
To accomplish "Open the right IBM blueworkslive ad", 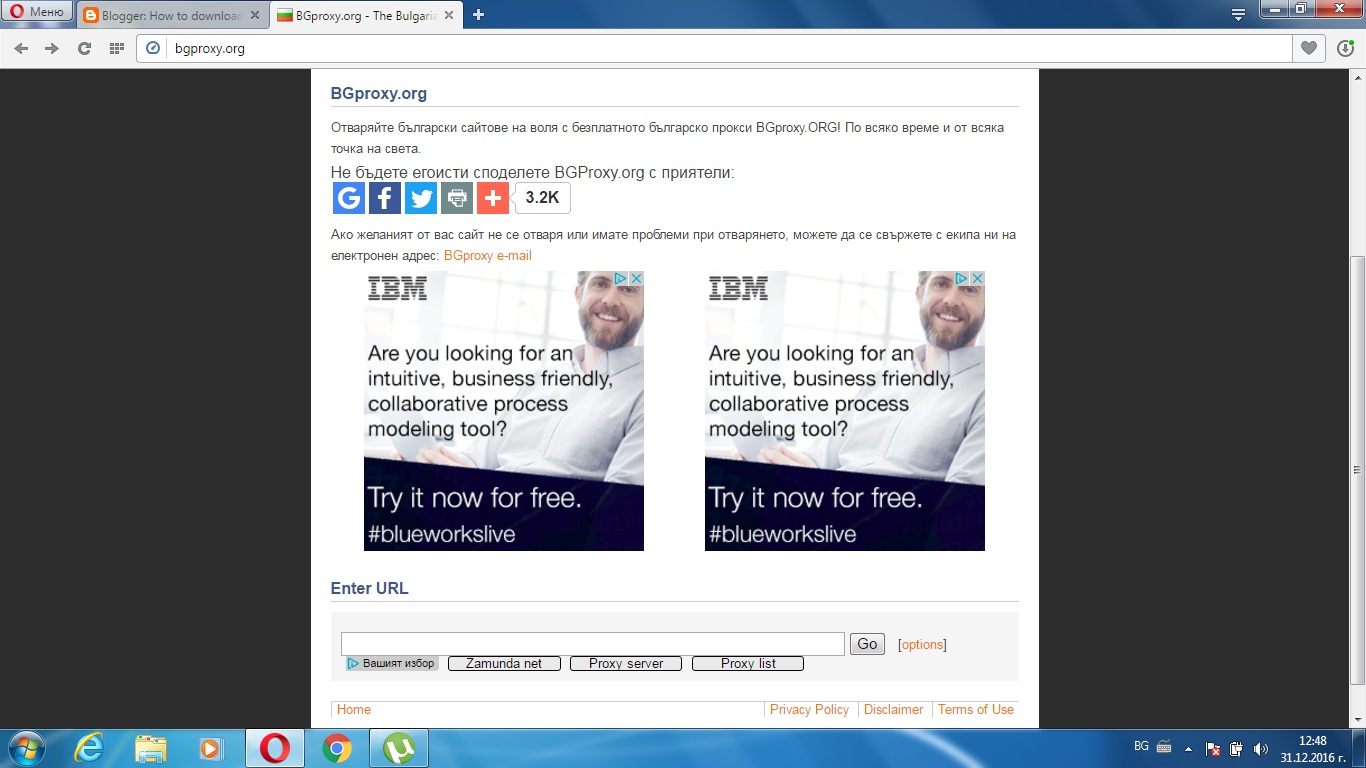I will (x=845, y=411).
